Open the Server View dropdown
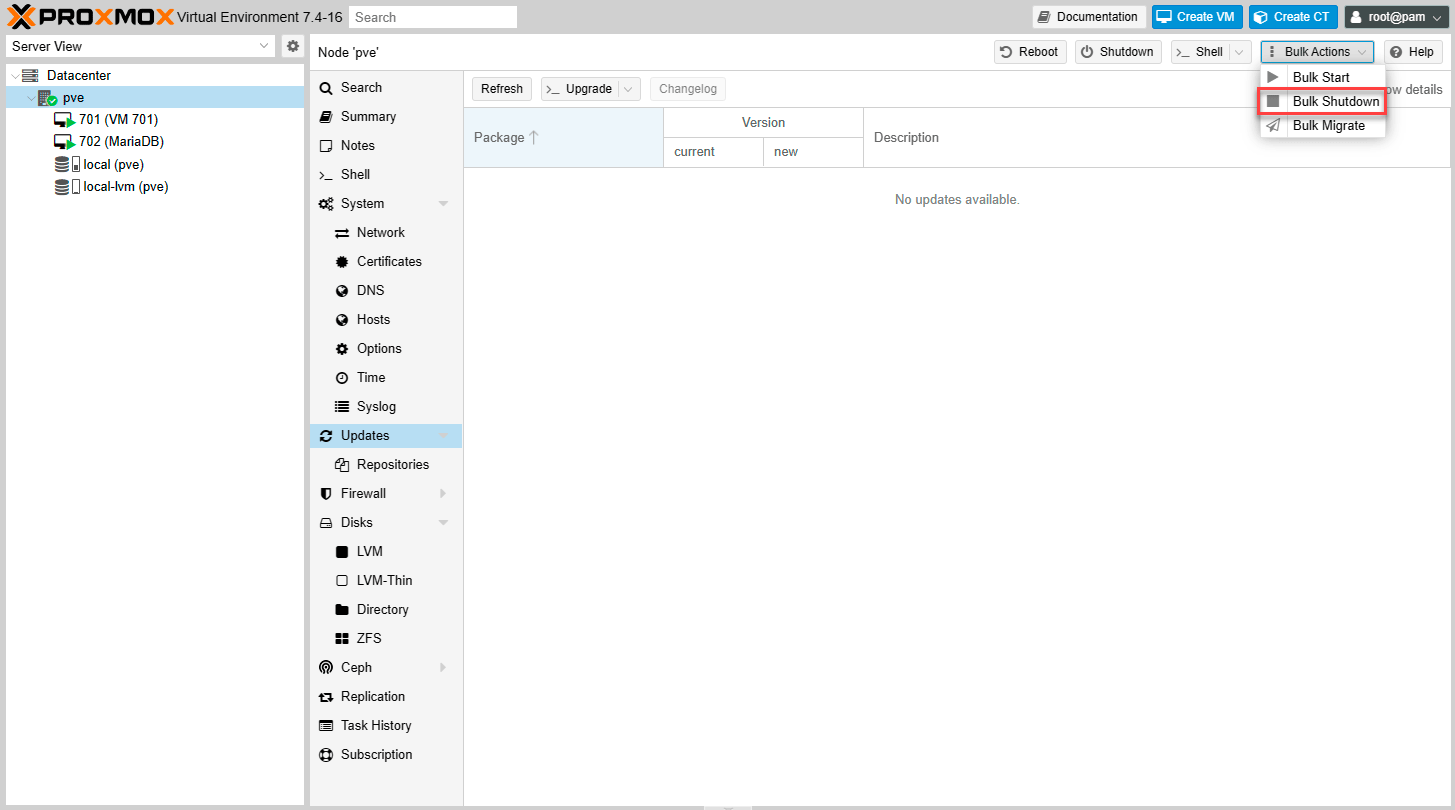The height and width of the screenshot is (810, 1455). point(264,46)
